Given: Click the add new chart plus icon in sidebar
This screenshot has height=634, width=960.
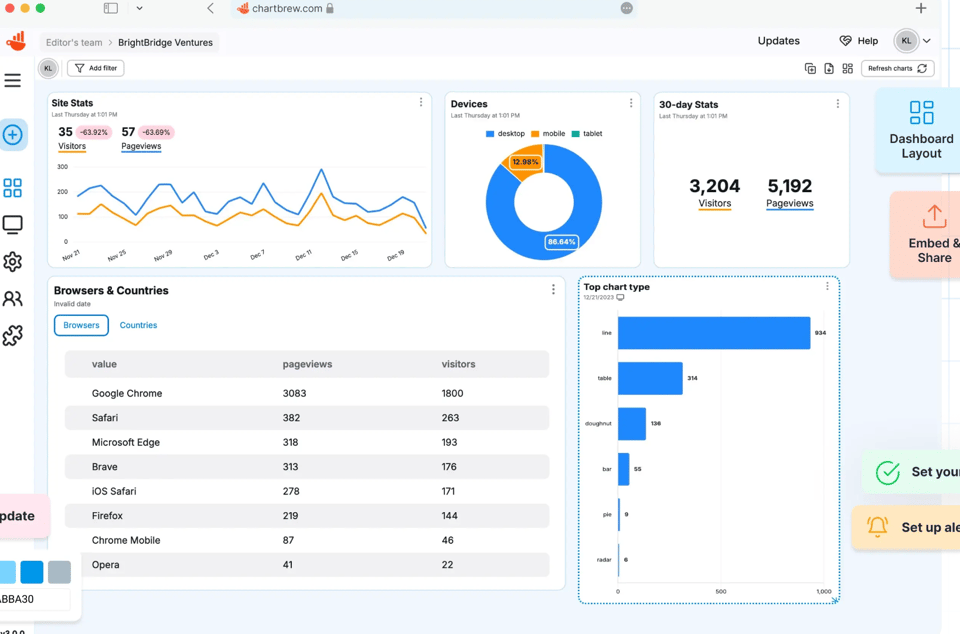Looking at the screenshot, I should pyautogui.click(x=13, y=135).
